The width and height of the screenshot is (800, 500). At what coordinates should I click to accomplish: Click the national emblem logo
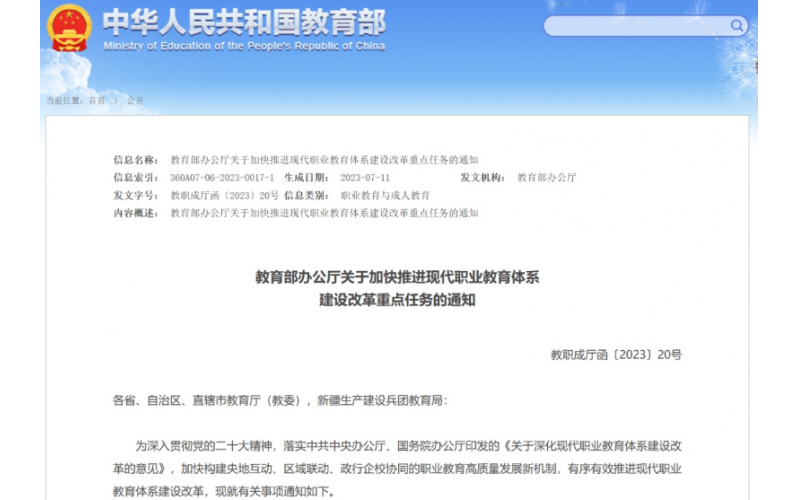pyautogui.click(x=69, y=28)
